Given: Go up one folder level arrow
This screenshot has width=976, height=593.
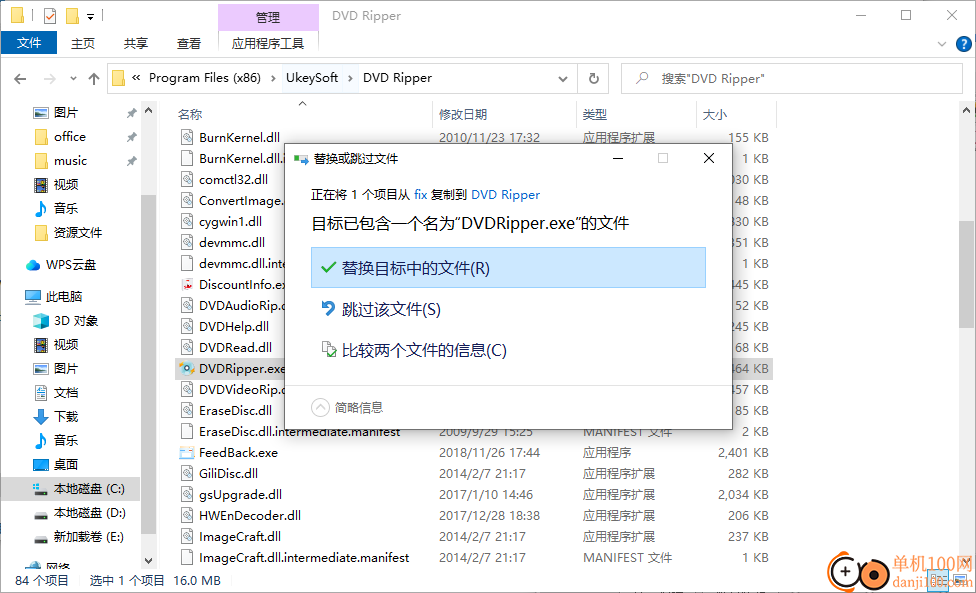Looking at the screenshot, I should point(94,78).
